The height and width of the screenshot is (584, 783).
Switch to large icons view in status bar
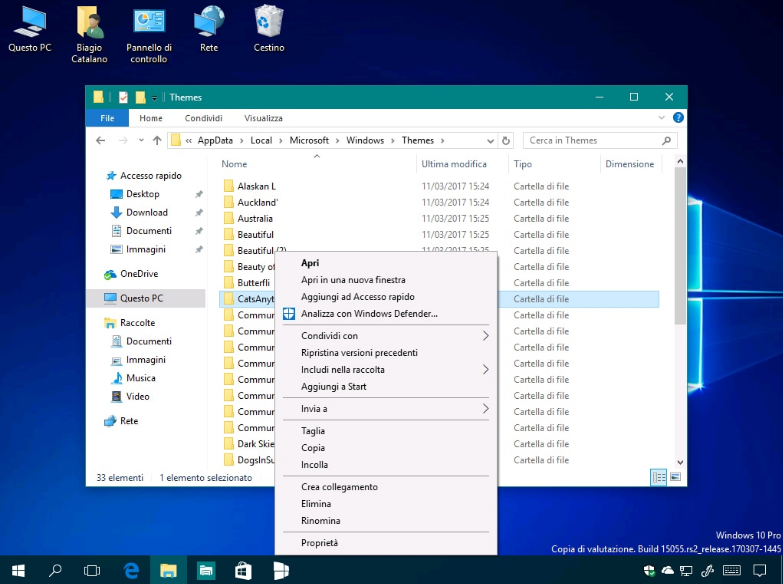675,478
